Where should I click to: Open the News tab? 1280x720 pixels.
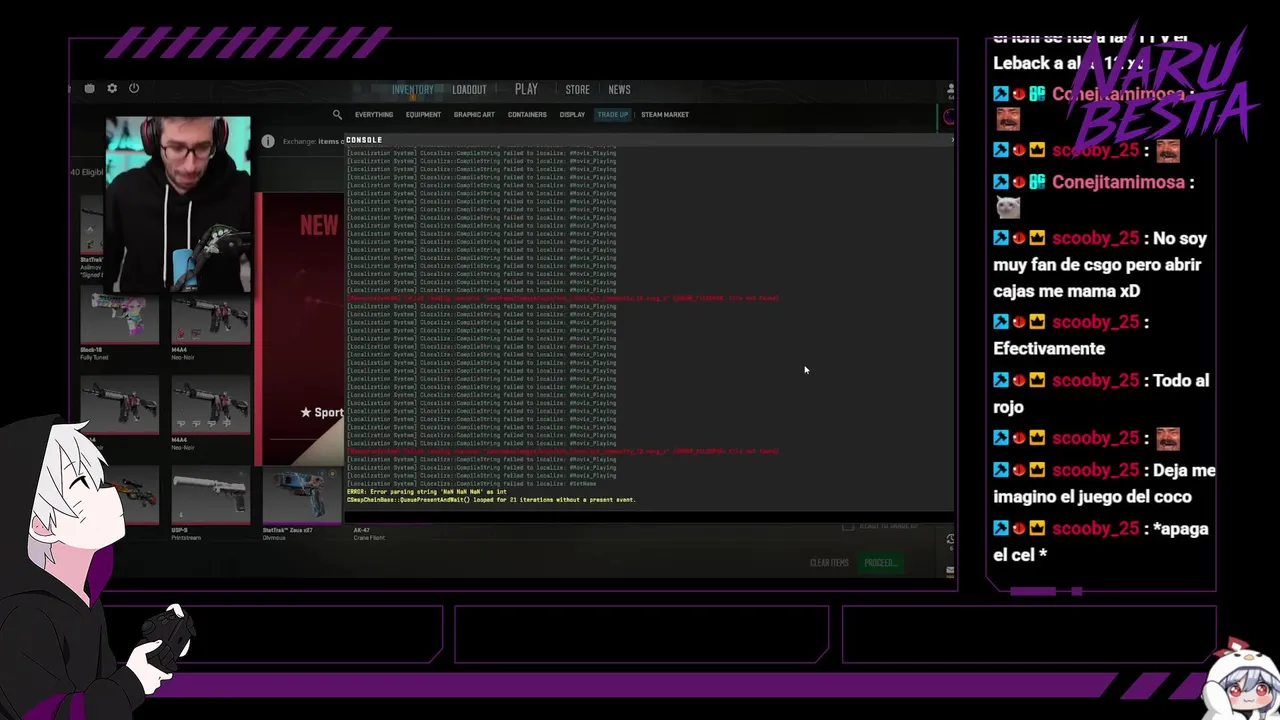[x=619, y=90]
